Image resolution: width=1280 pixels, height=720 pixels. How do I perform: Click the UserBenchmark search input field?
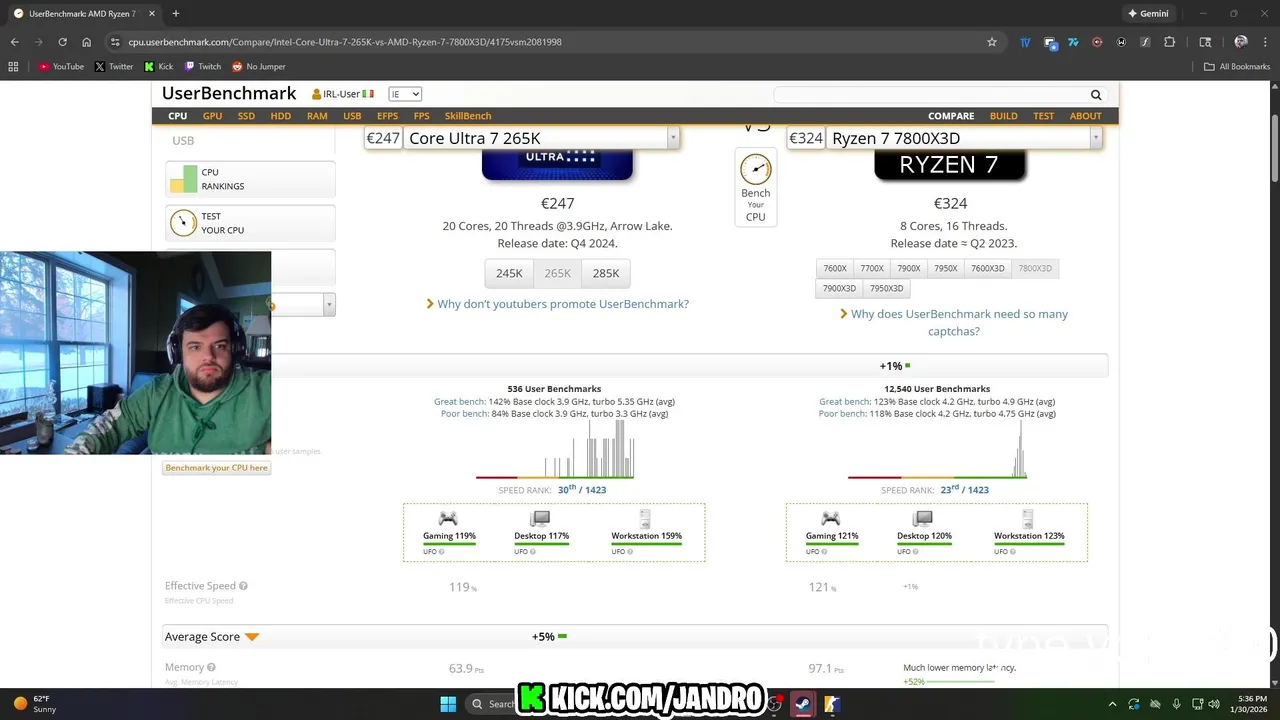[x=930, y=95]
